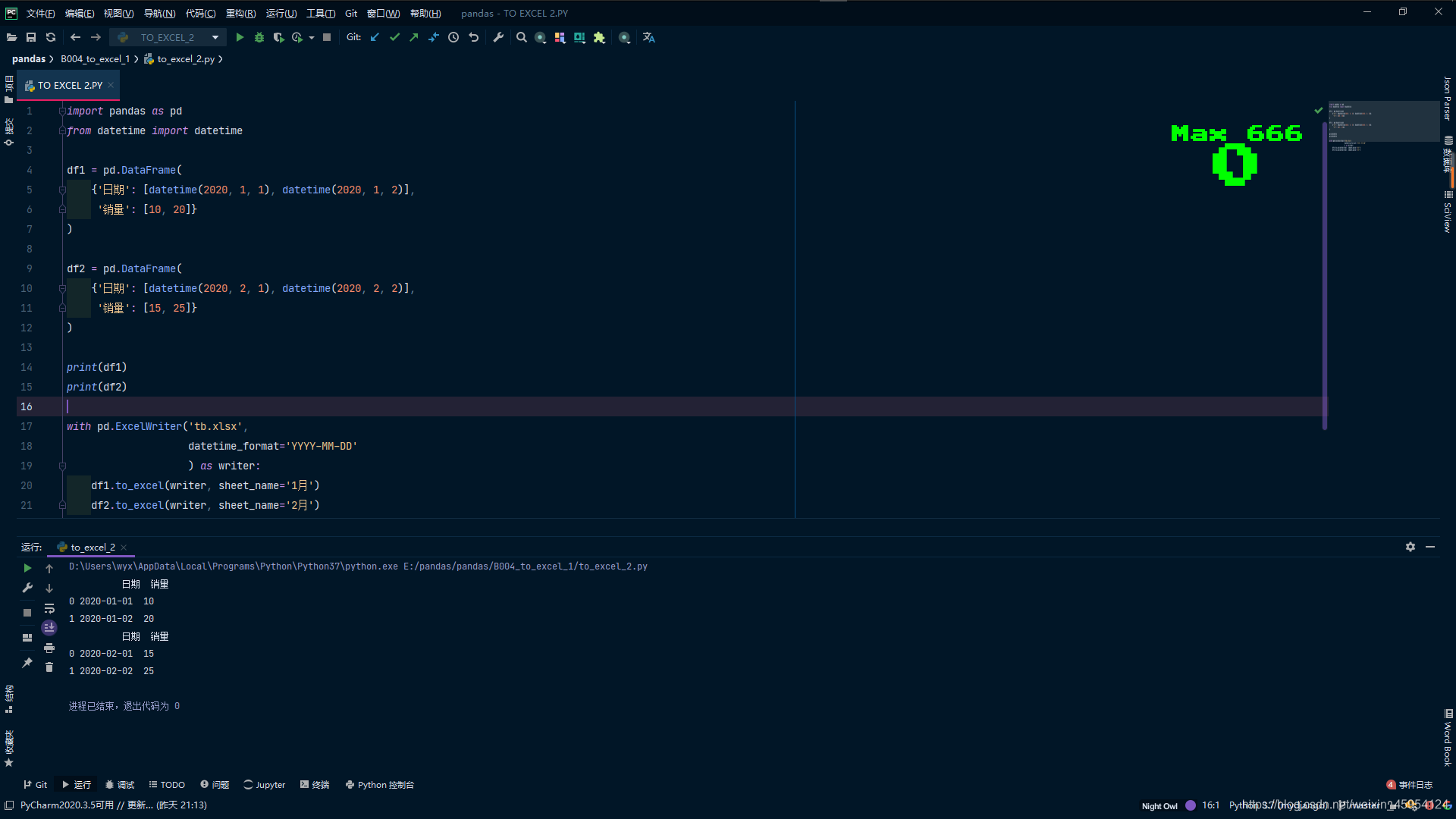Click the PyCharm 2020.3.5 update notification
This screenshot has height=819, width=1456.
click(x=113, y=805)
